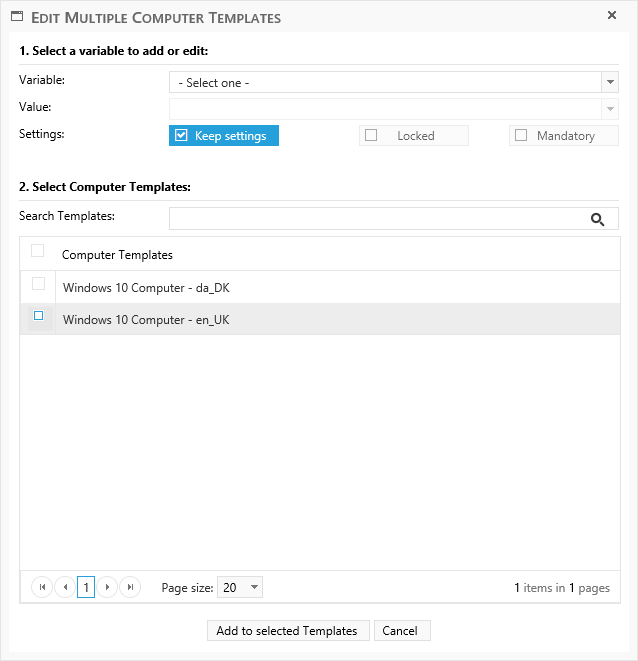Select all templates via header checkbox
Viewport: 638px width, 661px height.
(38, 251)
